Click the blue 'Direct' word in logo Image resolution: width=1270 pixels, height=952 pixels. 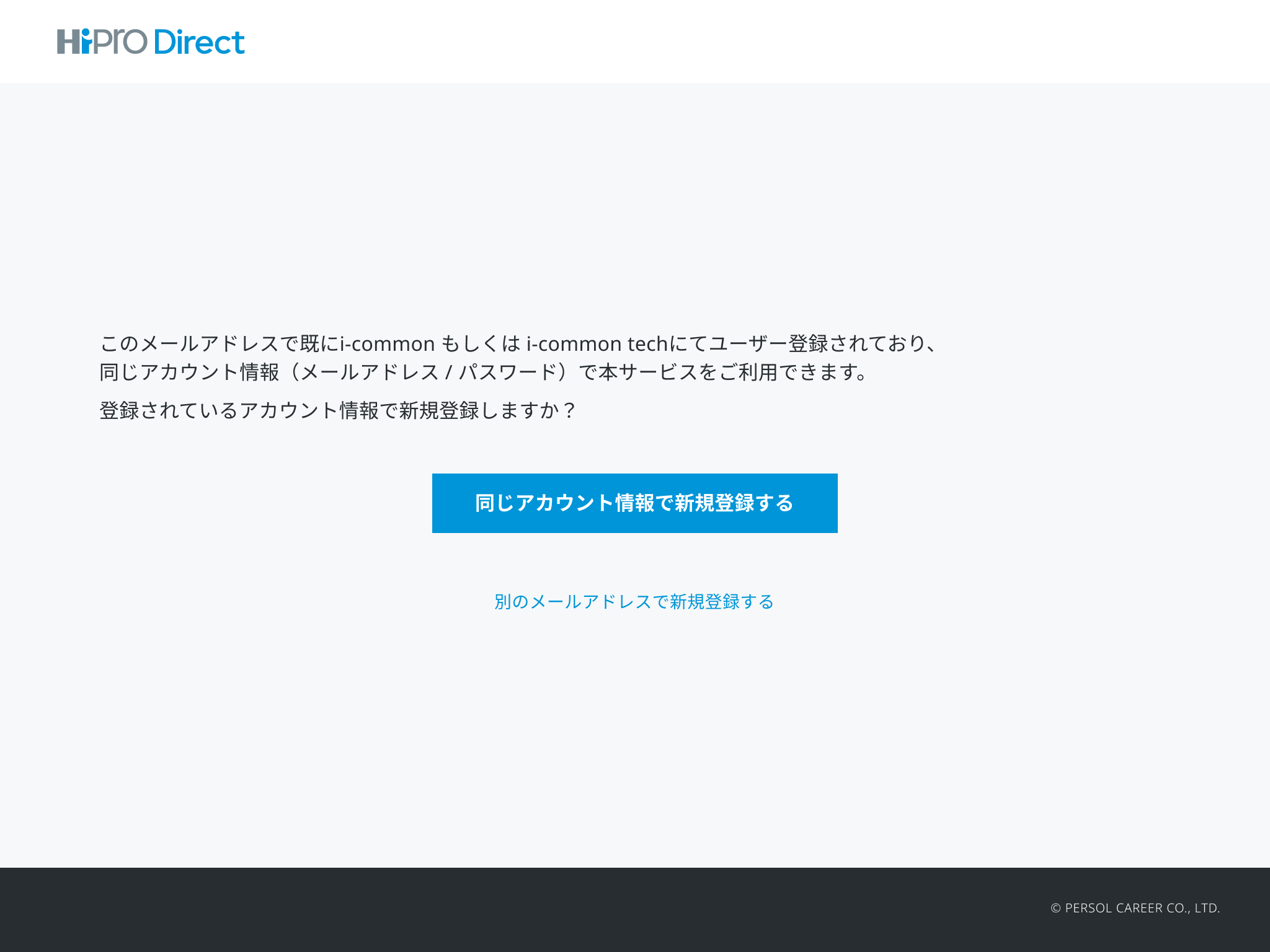199,42
